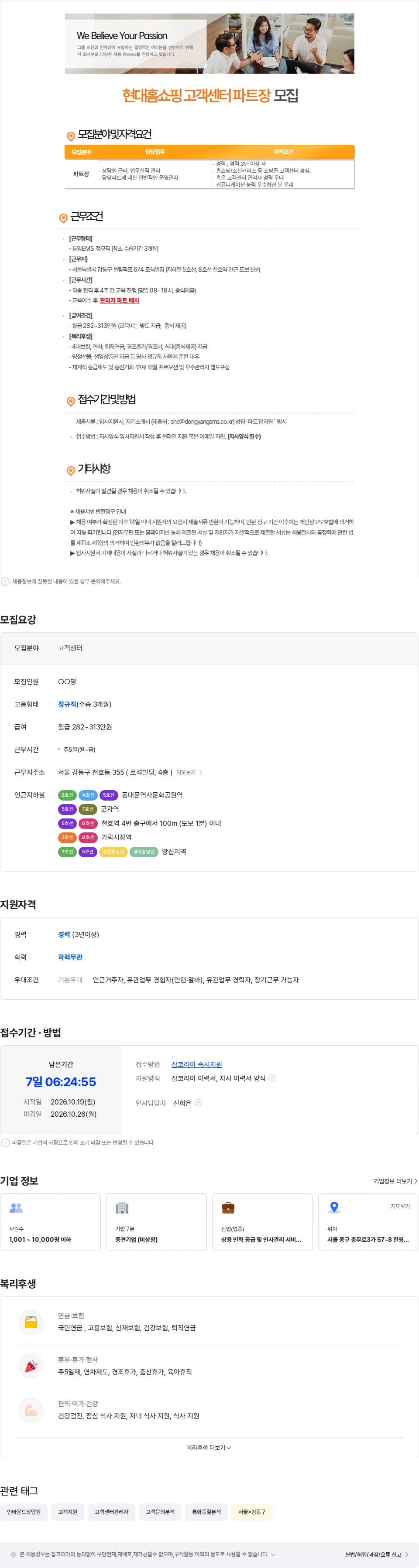
Task: Expand the copyright notice chevron at the bottom
Action: 274,1554
